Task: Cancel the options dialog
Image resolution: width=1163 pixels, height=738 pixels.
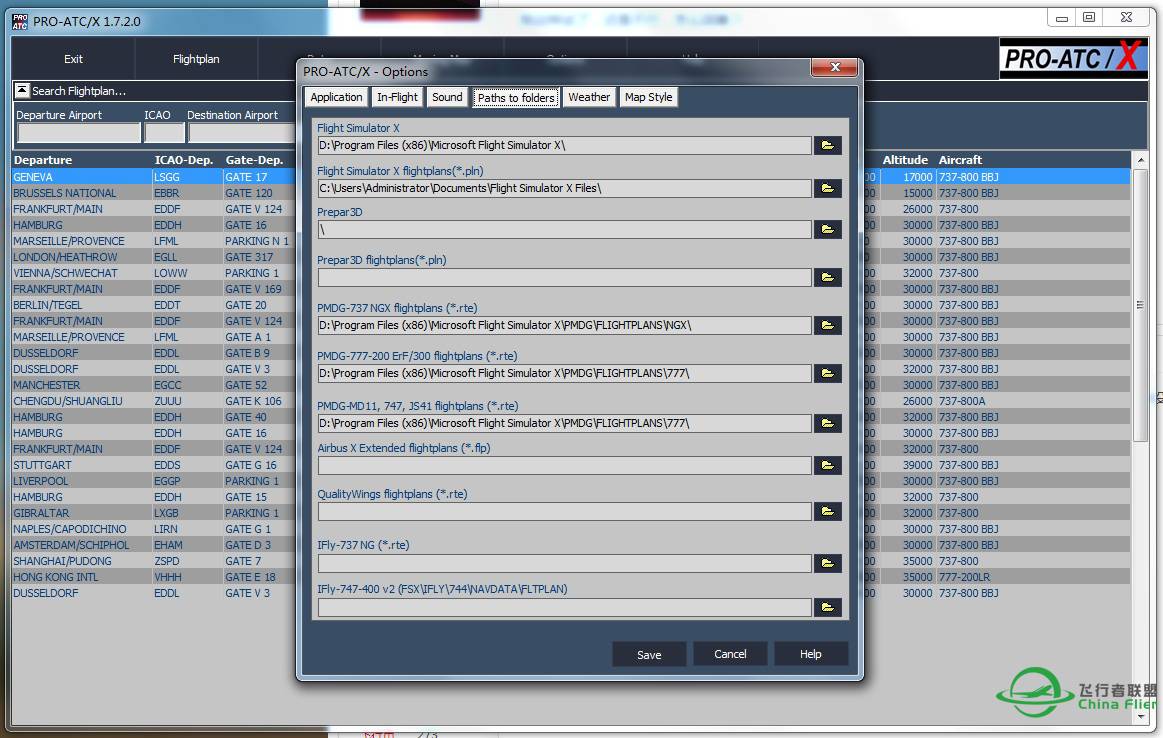Action: 730,654
